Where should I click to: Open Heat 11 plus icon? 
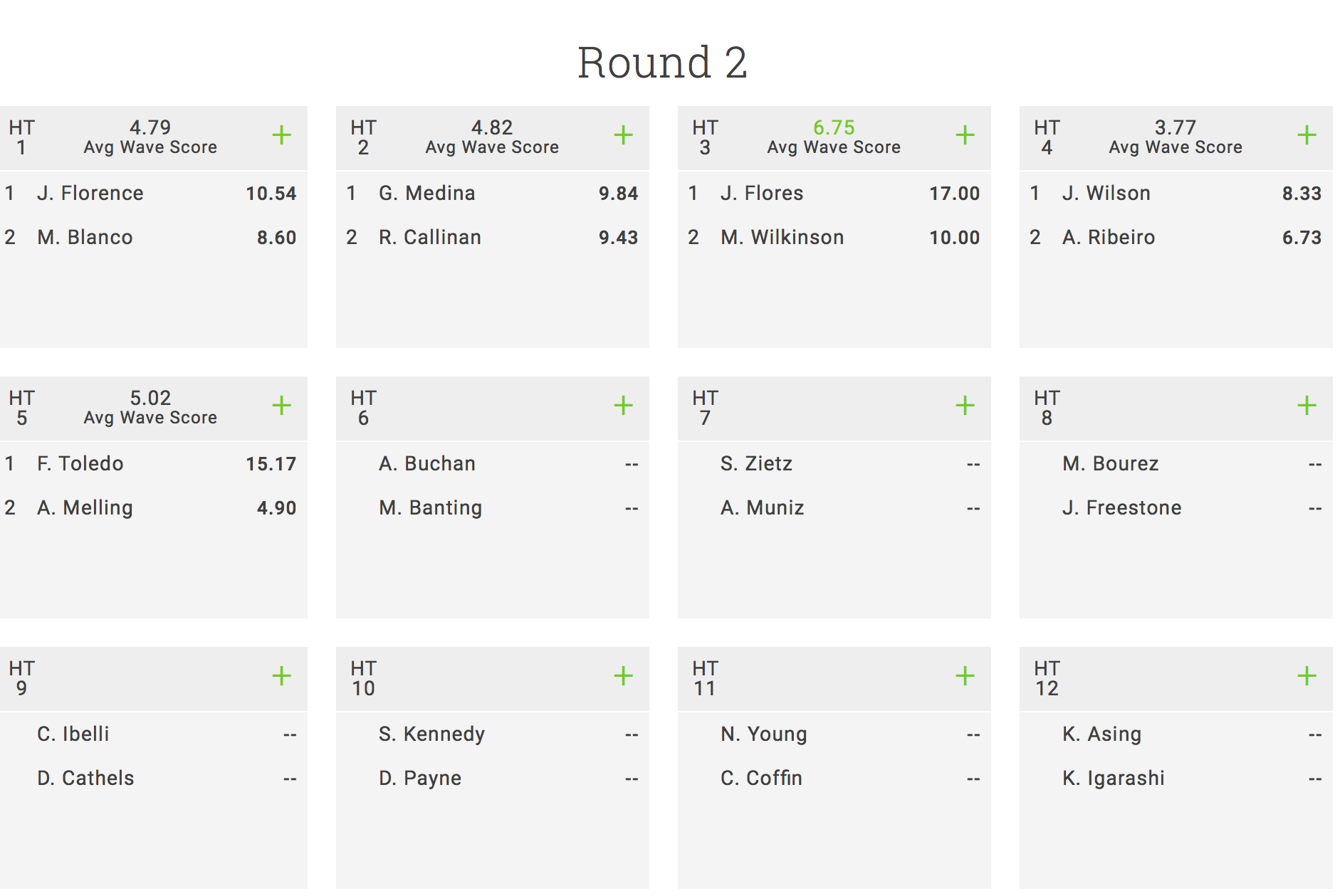click(965, 676)
